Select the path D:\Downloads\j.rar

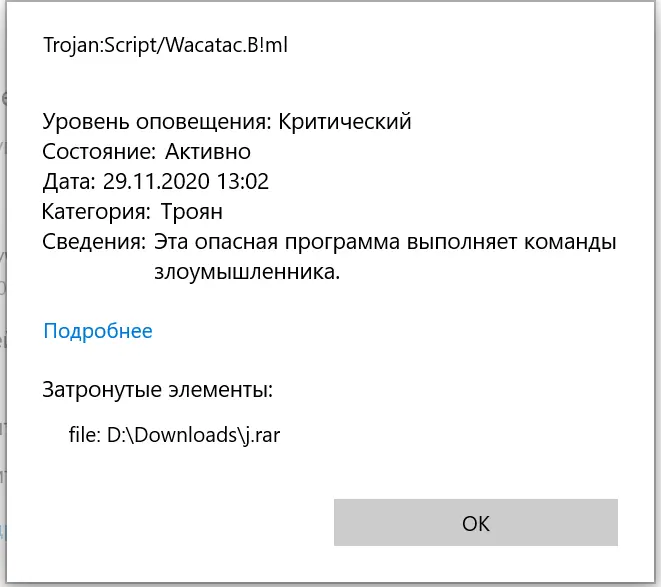pos(193,435)
